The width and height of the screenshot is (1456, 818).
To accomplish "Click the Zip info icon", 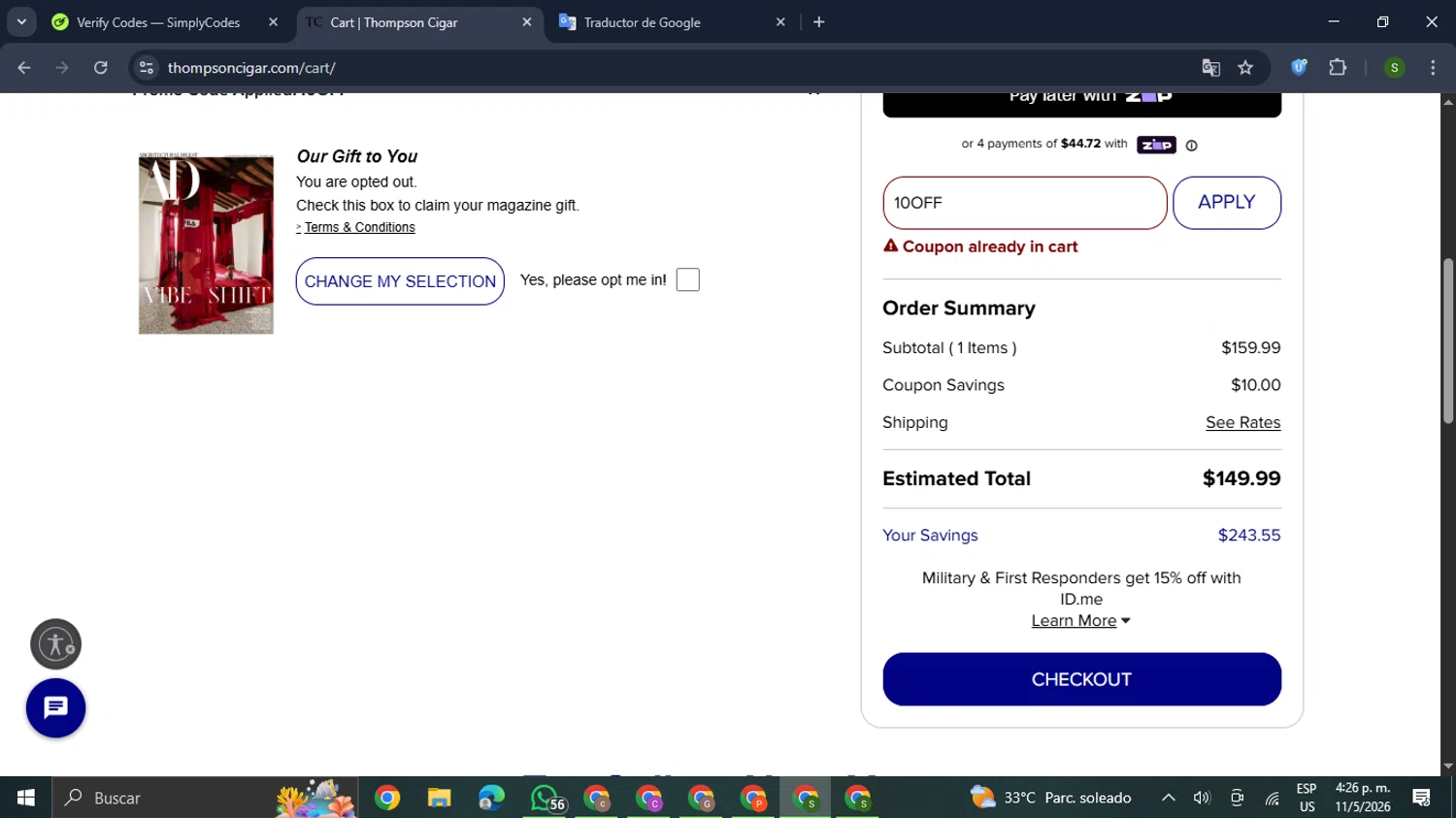I will click(1191, 146).
